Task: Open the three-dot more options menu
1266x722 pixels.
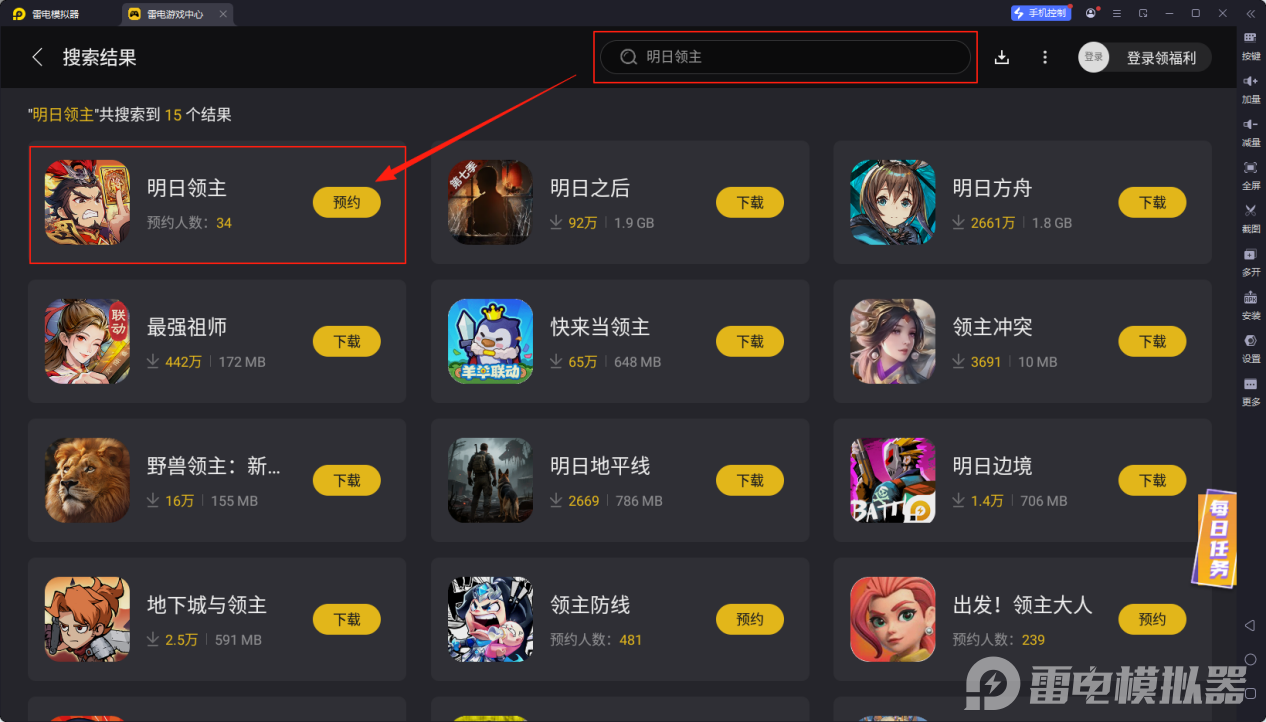Action: (x=1045, y=57)
